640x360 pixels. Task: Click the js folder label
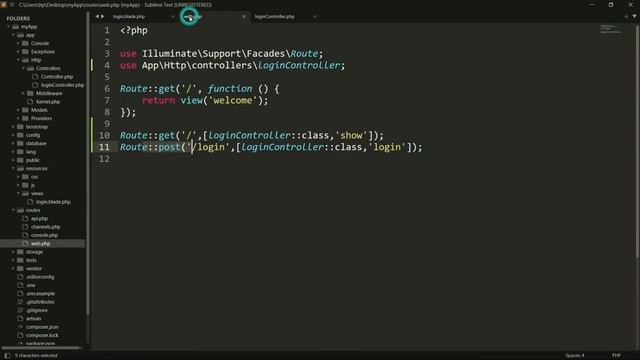click(x=33, y=185)
